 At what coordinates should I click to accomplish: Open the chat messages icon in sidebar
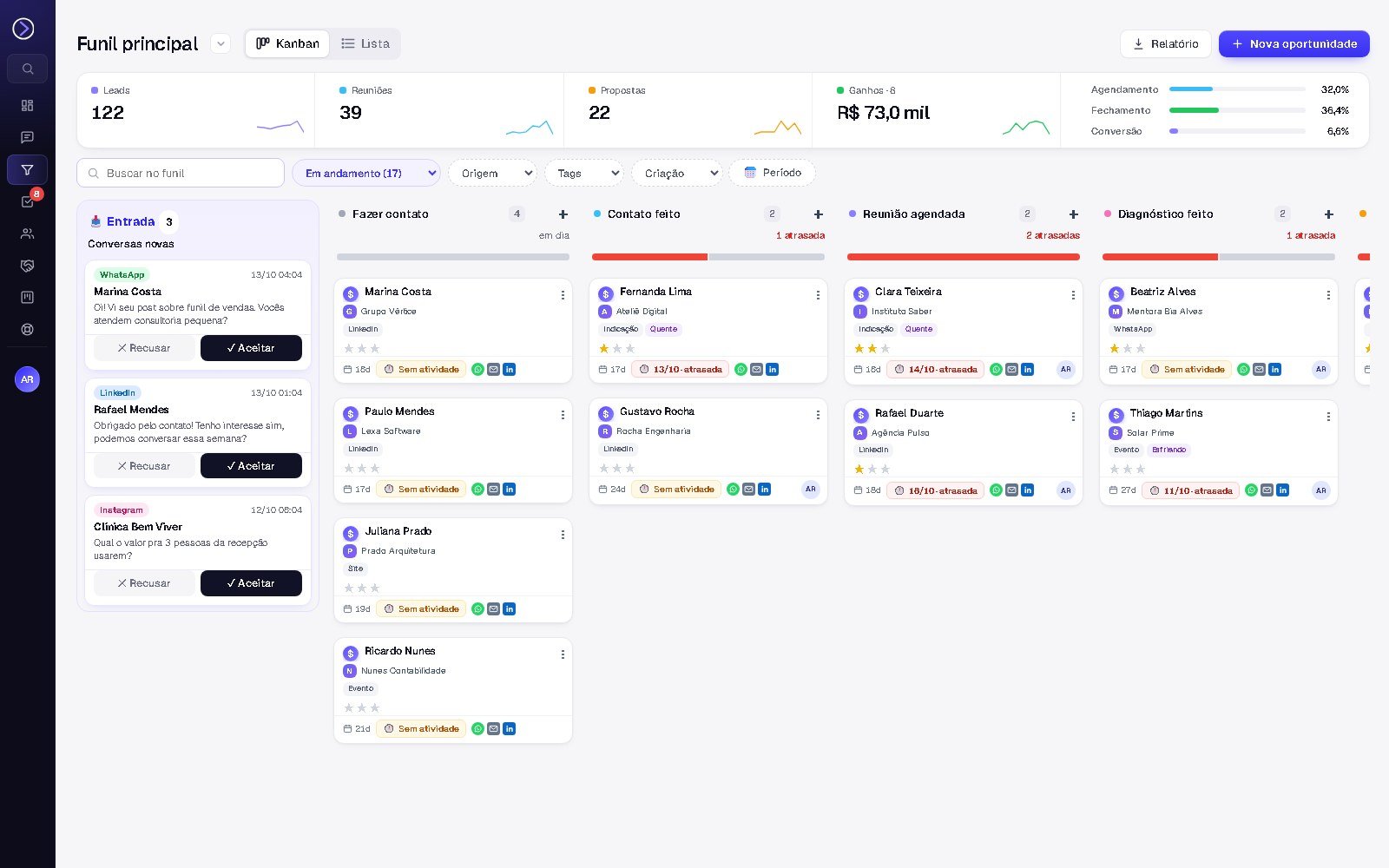click(28, 137)
